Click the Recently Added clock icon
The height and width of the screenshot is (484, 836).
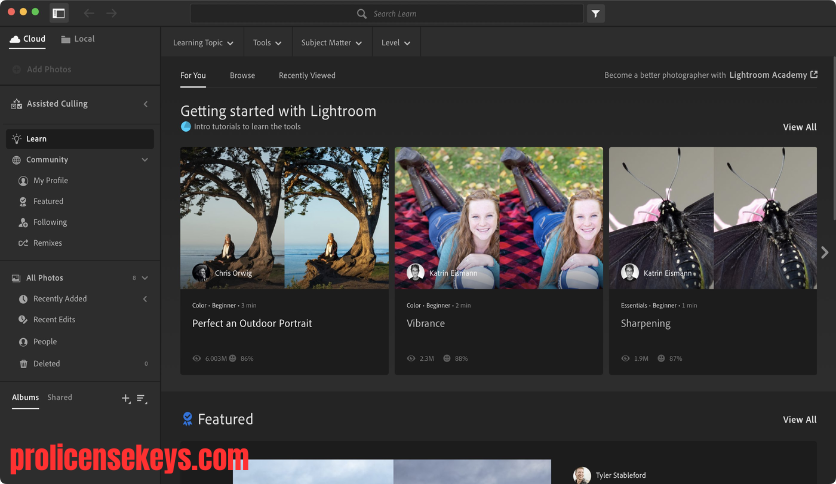[23, 299]
